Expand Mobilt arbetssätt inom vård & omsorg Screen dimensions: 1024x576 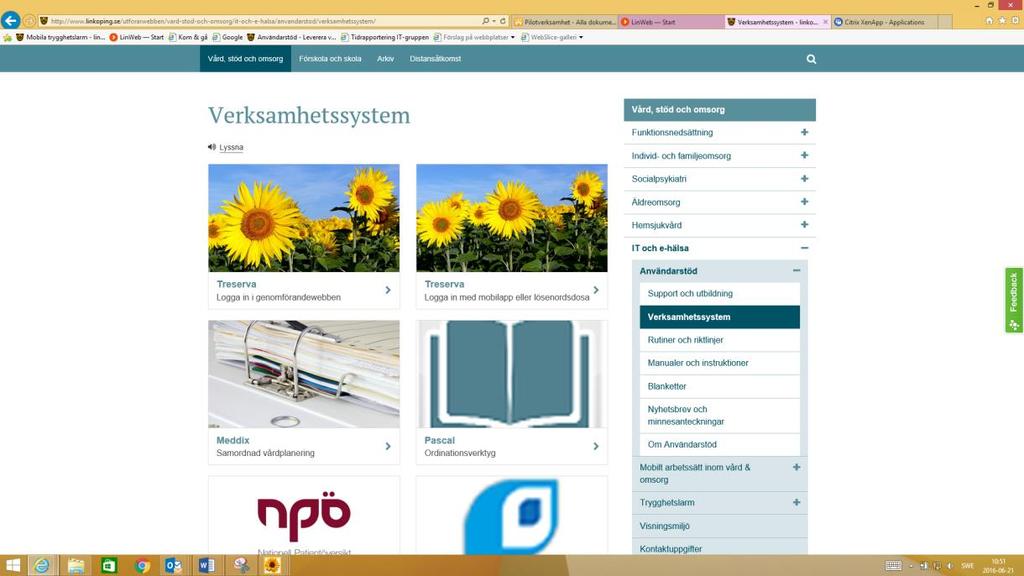point(796,467)
